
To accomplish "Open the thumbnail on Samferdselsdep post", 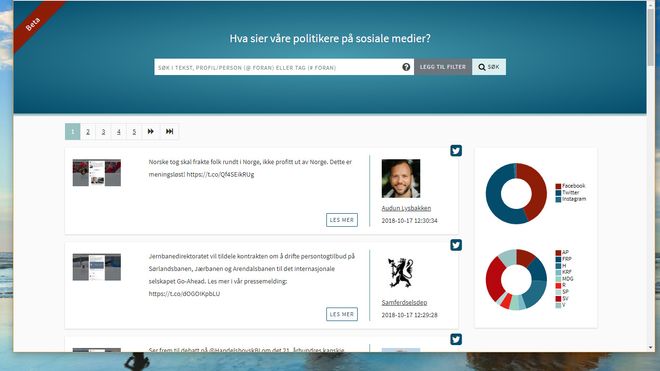I will pyautogui.click(x=96, y=267).
